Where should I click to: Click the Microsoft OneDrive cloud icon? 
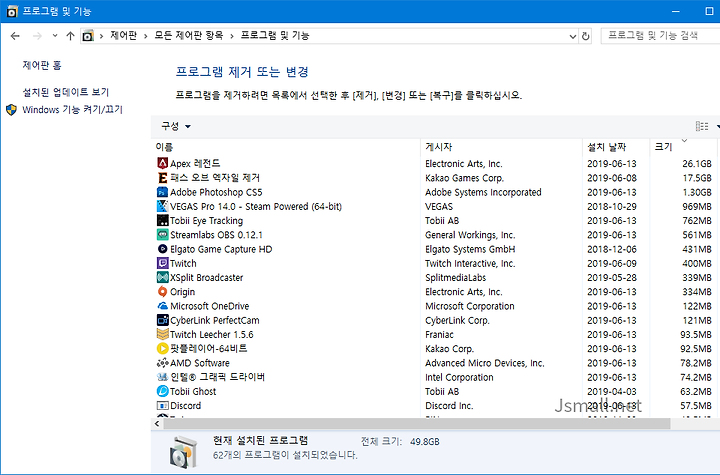(x=163, y=305)
